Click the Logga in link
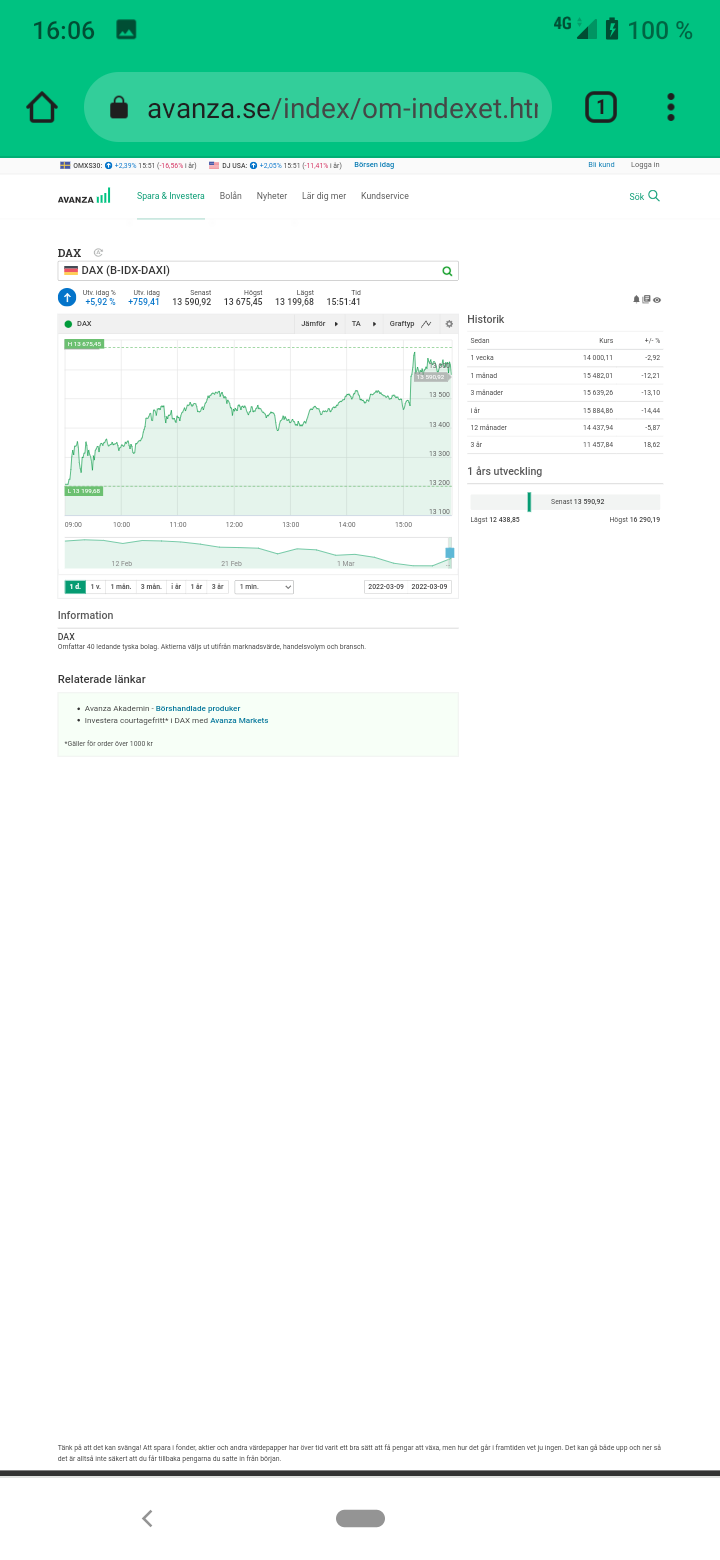Screen dimensions: 720x1560 click(645, 165)
